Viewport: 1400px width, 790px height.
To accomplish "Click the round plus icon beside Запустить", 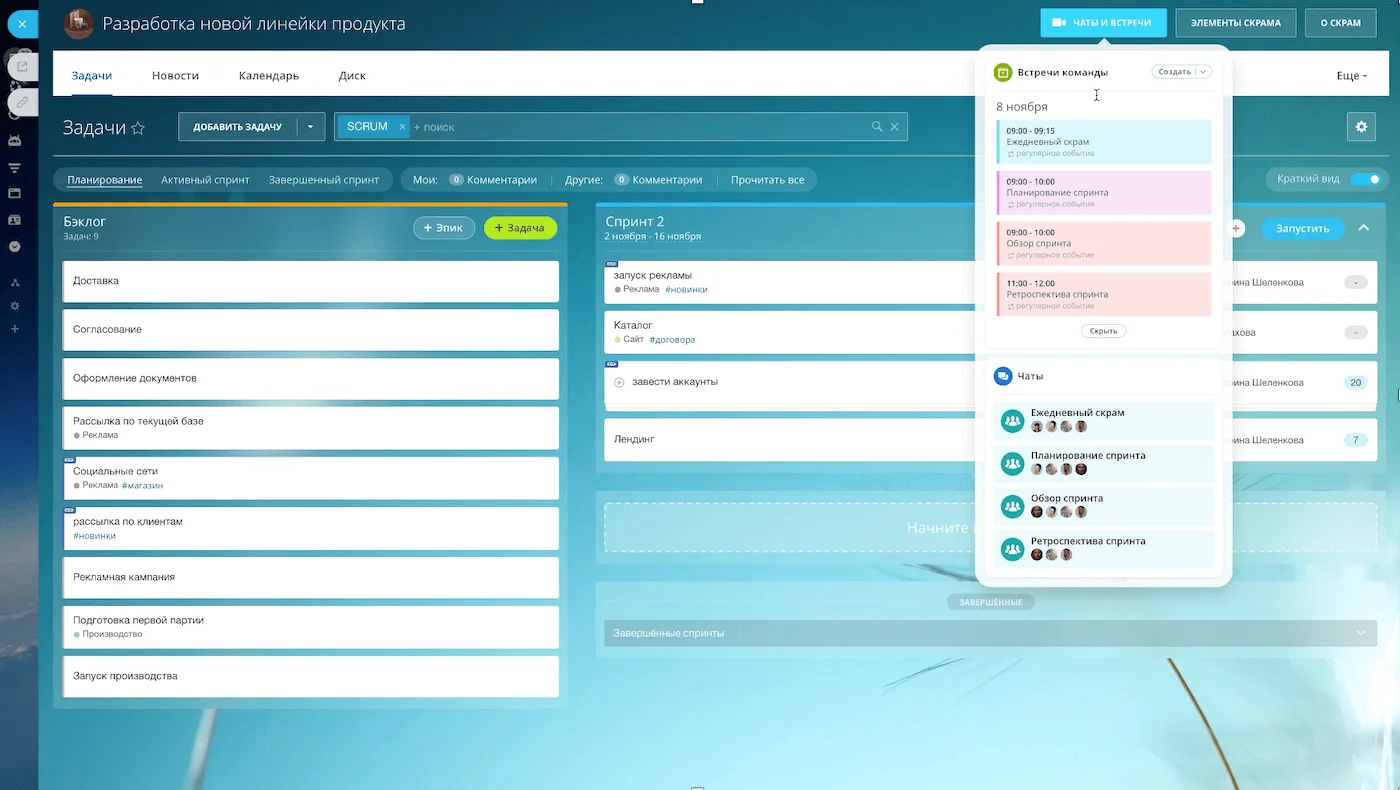I will 1236,229.
